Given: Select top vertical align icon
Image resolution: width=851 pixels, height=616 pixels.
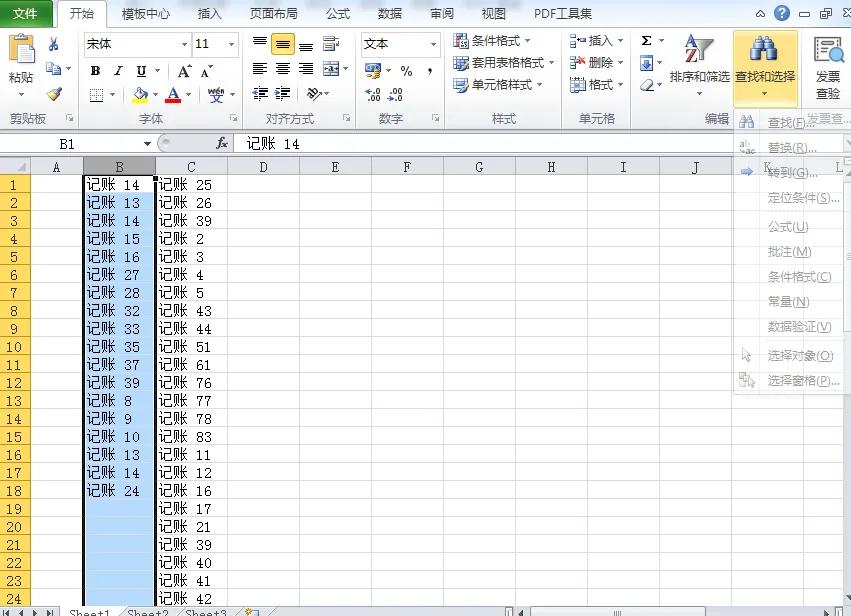Looking at the screenshot, I should 259,43.
